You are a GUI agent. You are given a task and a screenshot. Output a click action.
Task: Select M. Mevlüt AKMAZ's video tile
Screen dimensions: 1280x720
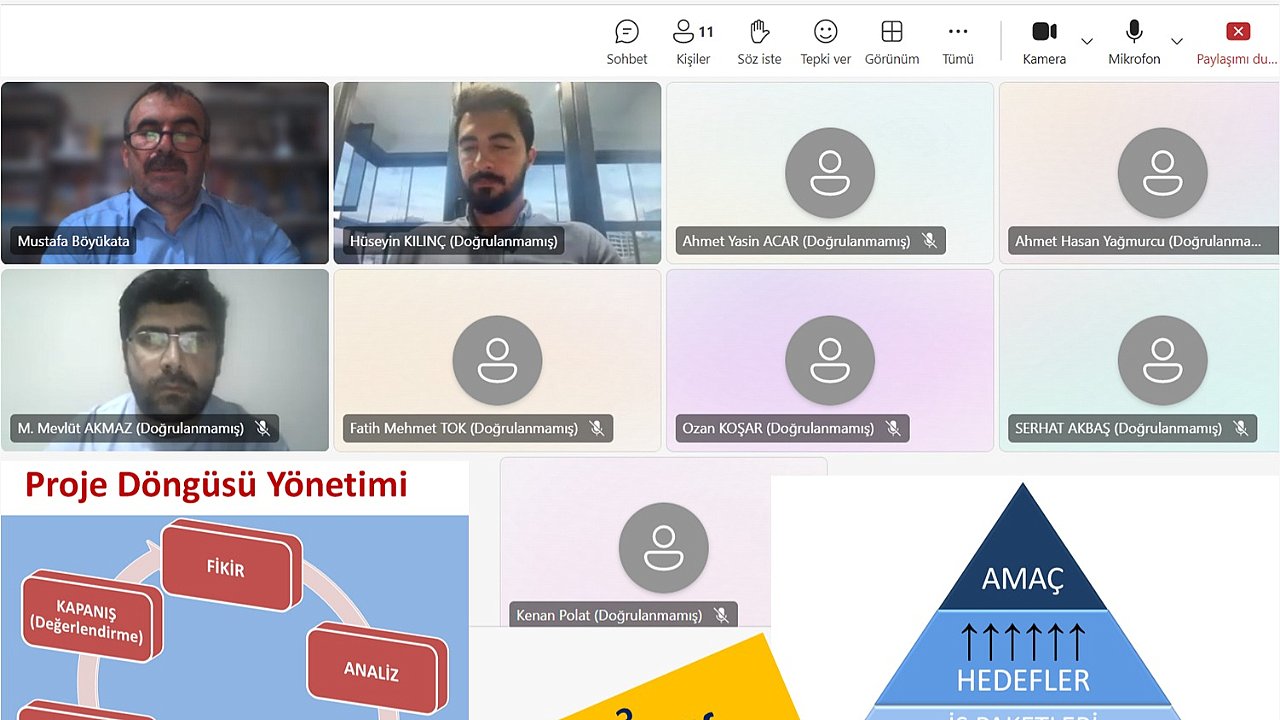coord(165,360)
